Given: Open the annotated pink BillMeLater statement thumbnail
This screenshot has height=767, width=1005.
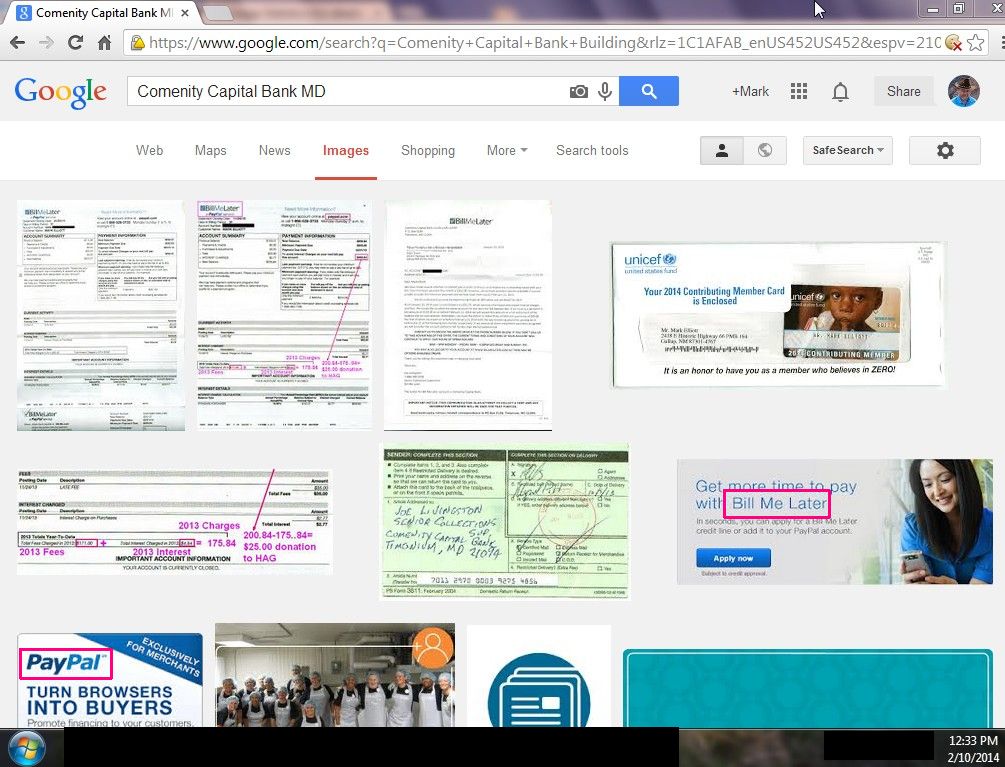Looking at the screenshot, I should (284, 315).
